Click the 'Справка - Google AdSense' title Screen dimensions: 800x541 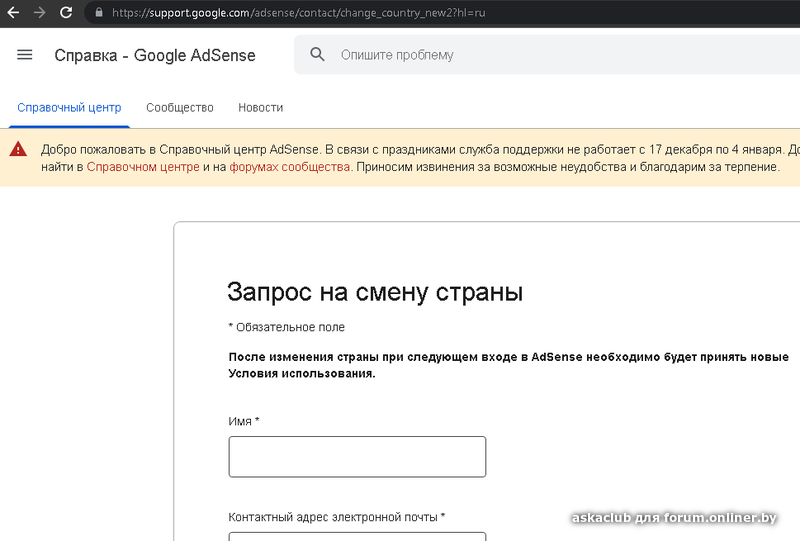(155, 55)
